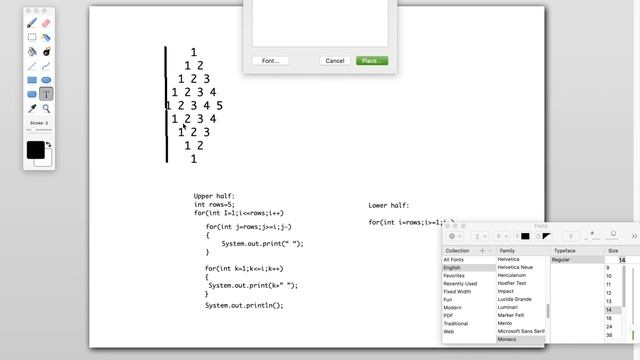Choose Herculanum font family
640x360 pixels.
[521, 276]
